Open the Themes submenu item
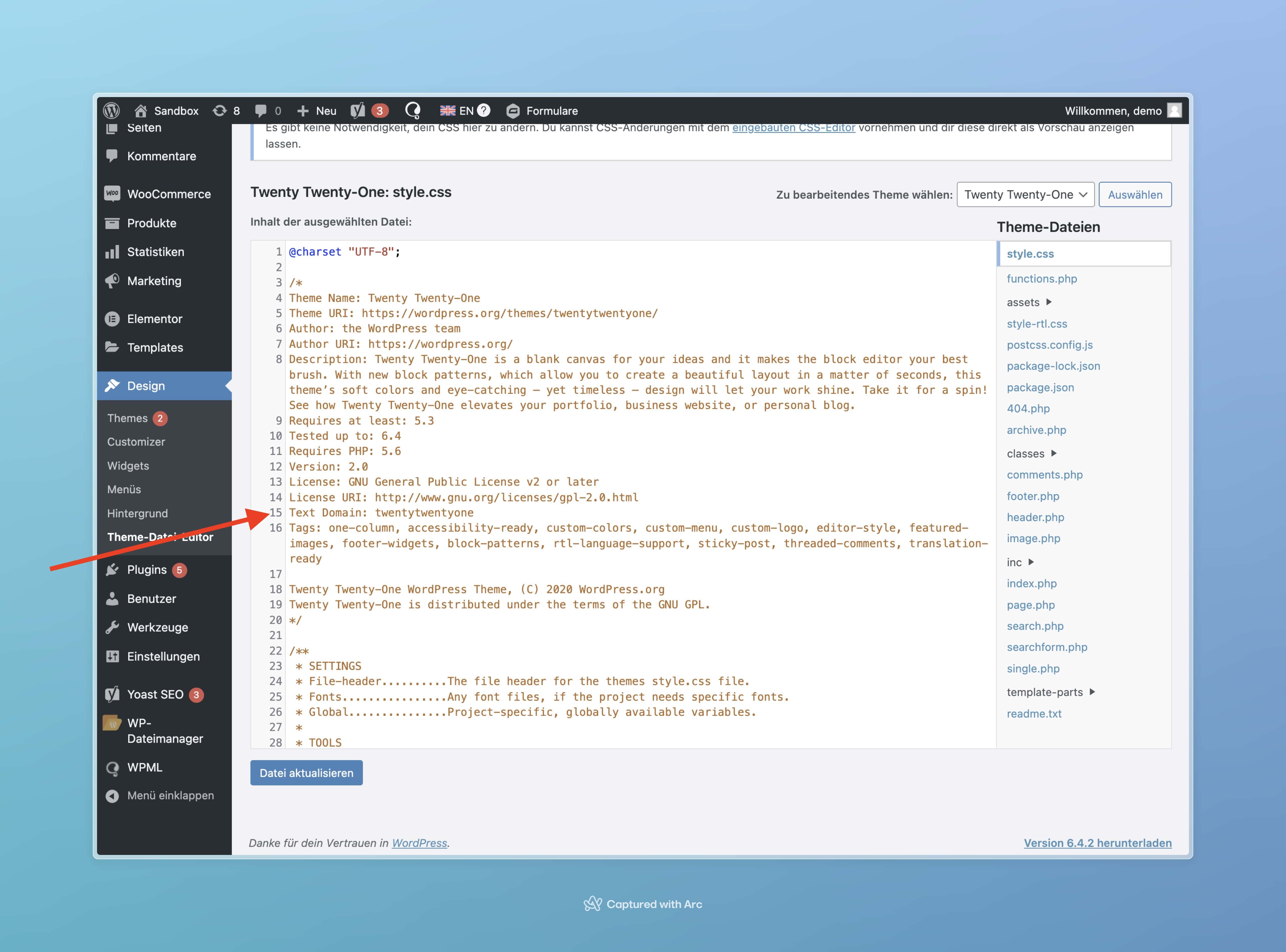The width and height of the screenshot is (1286, 952). pos(127,418)
